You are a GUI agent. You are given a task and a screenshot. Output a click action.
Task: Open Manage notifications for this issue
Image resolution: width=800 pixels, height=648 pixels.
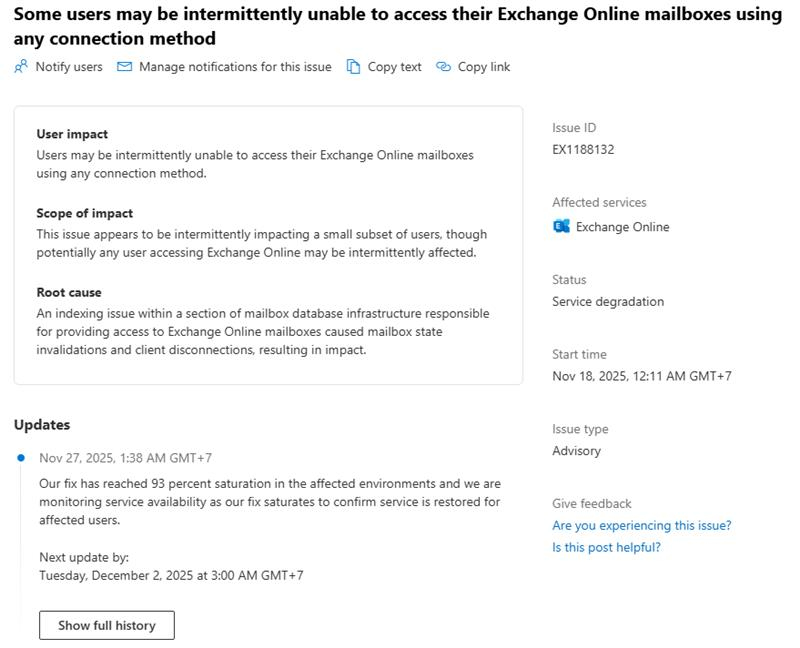235,67
